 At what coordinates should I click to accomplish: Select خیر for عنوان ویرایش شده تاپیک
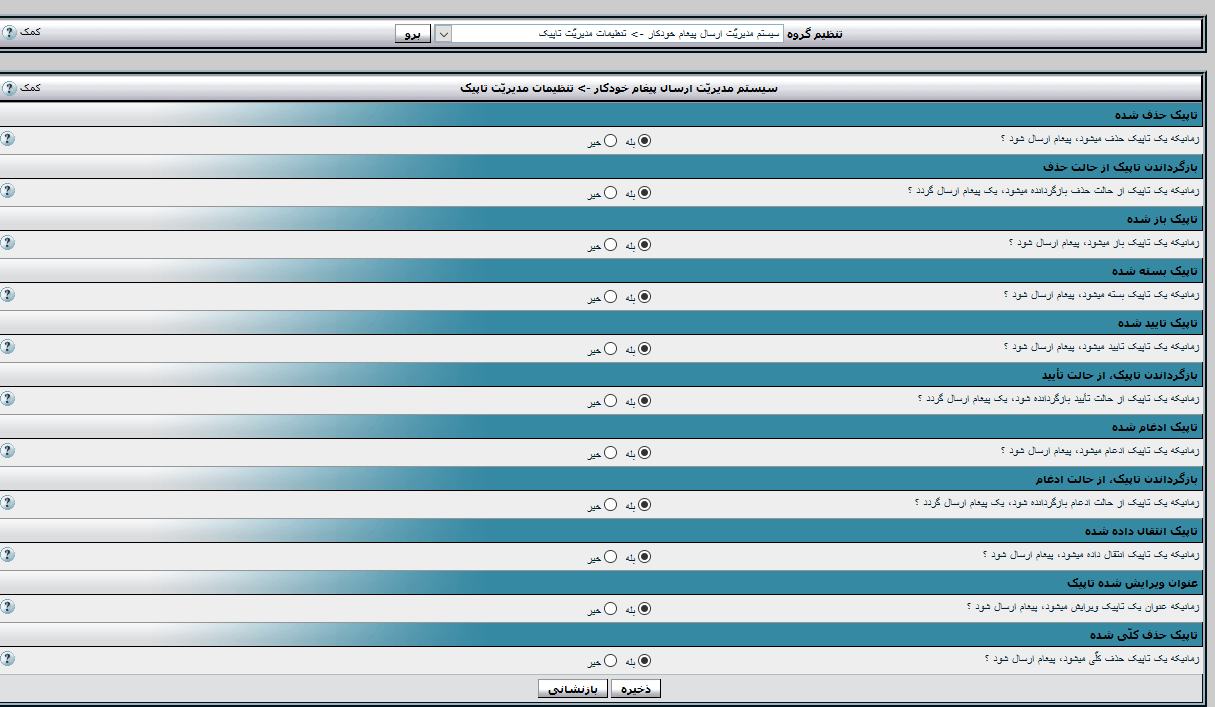(610, 609)
